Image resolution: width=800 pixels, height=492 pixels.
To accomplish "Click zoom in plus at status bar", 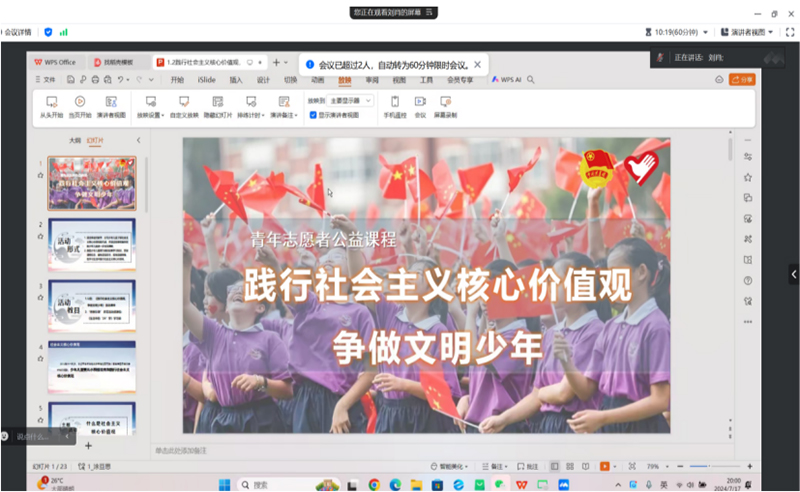I will (x=749, y=466).
